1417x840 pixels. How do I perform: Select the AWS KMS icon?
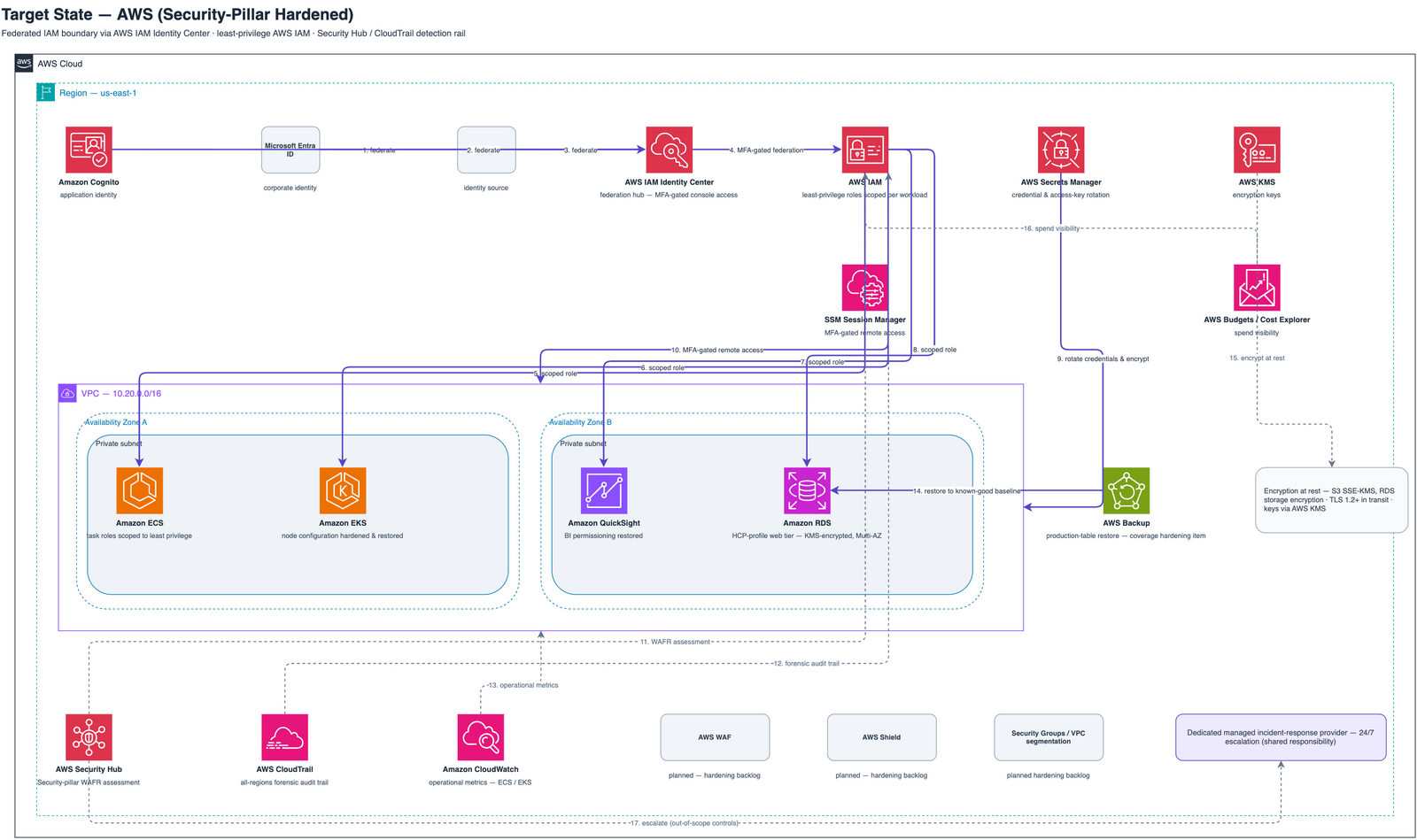[x=1257, y=150]
